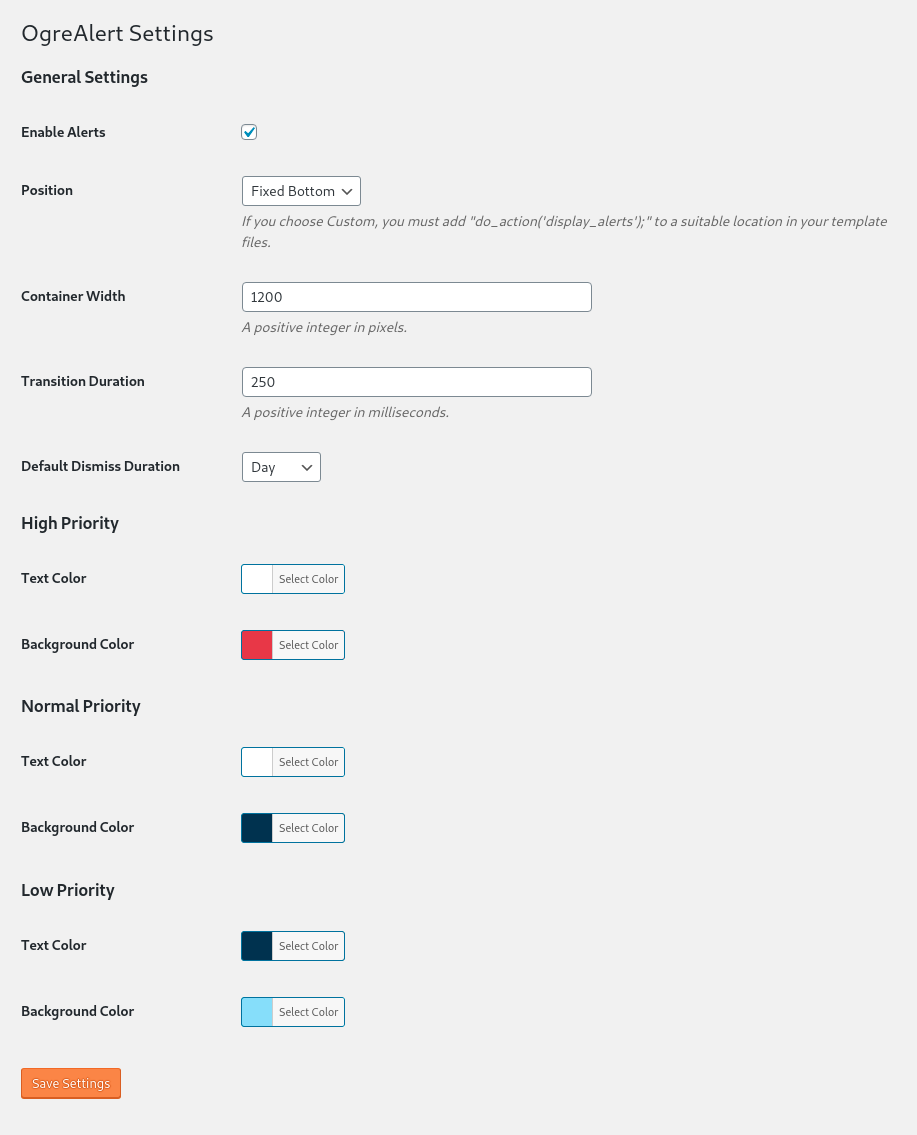The image size is (917, 1135).
Task: Click the OgreAlert Settings page heading
Action: click(117, 33)
